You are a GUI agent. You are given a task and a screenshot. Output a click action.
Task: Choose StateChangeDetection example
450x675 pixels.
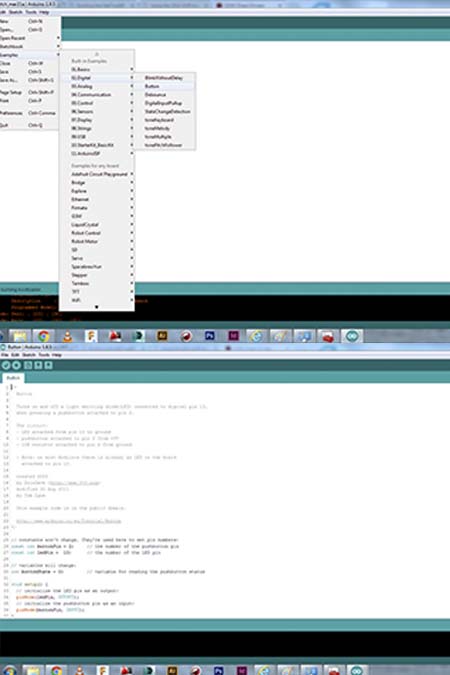coord(165,111)
